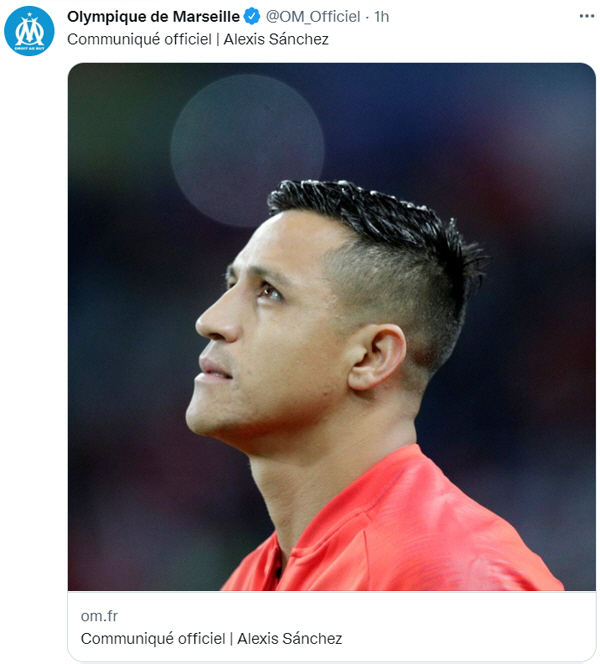Click Alexis Sánchez in the tweet text

pyautogui.click(x=276, y=39)
